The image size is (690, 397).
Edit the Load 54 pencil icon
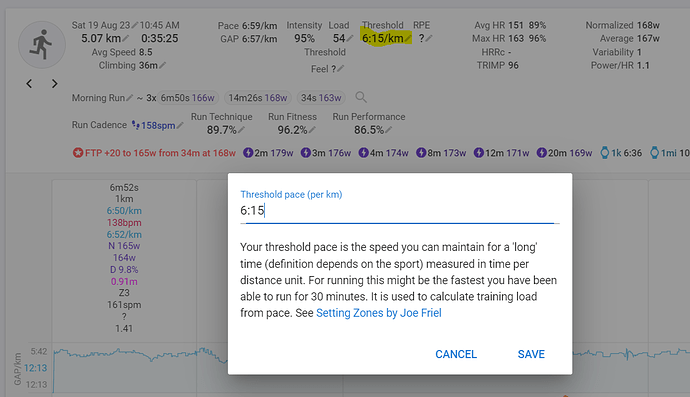[350, 38]
